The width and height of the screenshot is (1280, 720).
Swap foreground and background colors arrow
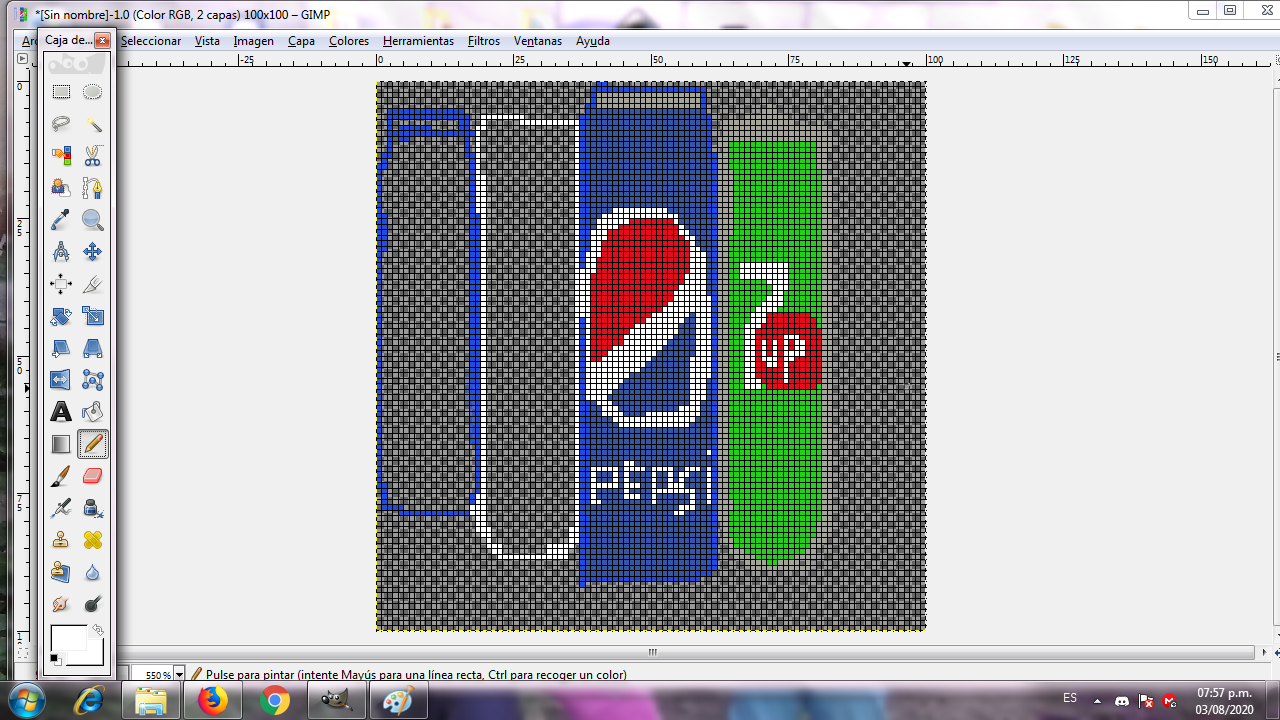98,630
